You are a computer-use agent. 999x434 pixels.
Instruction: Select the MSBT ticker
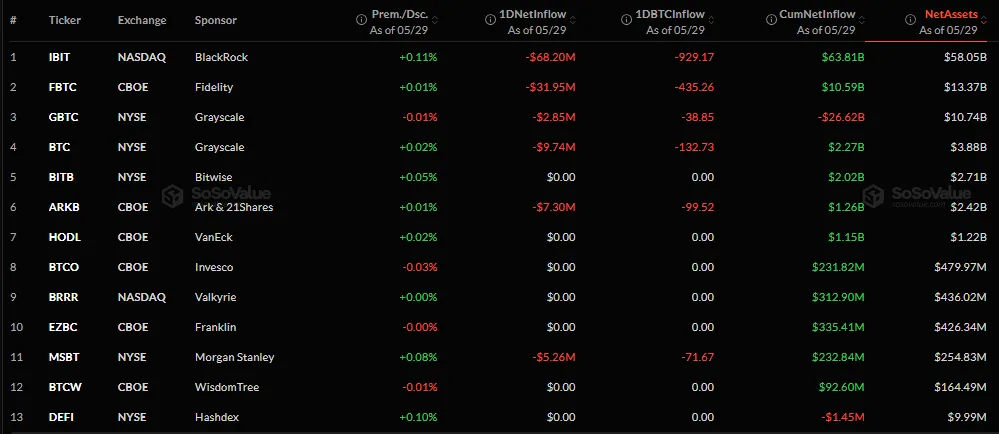coord(64,357)
